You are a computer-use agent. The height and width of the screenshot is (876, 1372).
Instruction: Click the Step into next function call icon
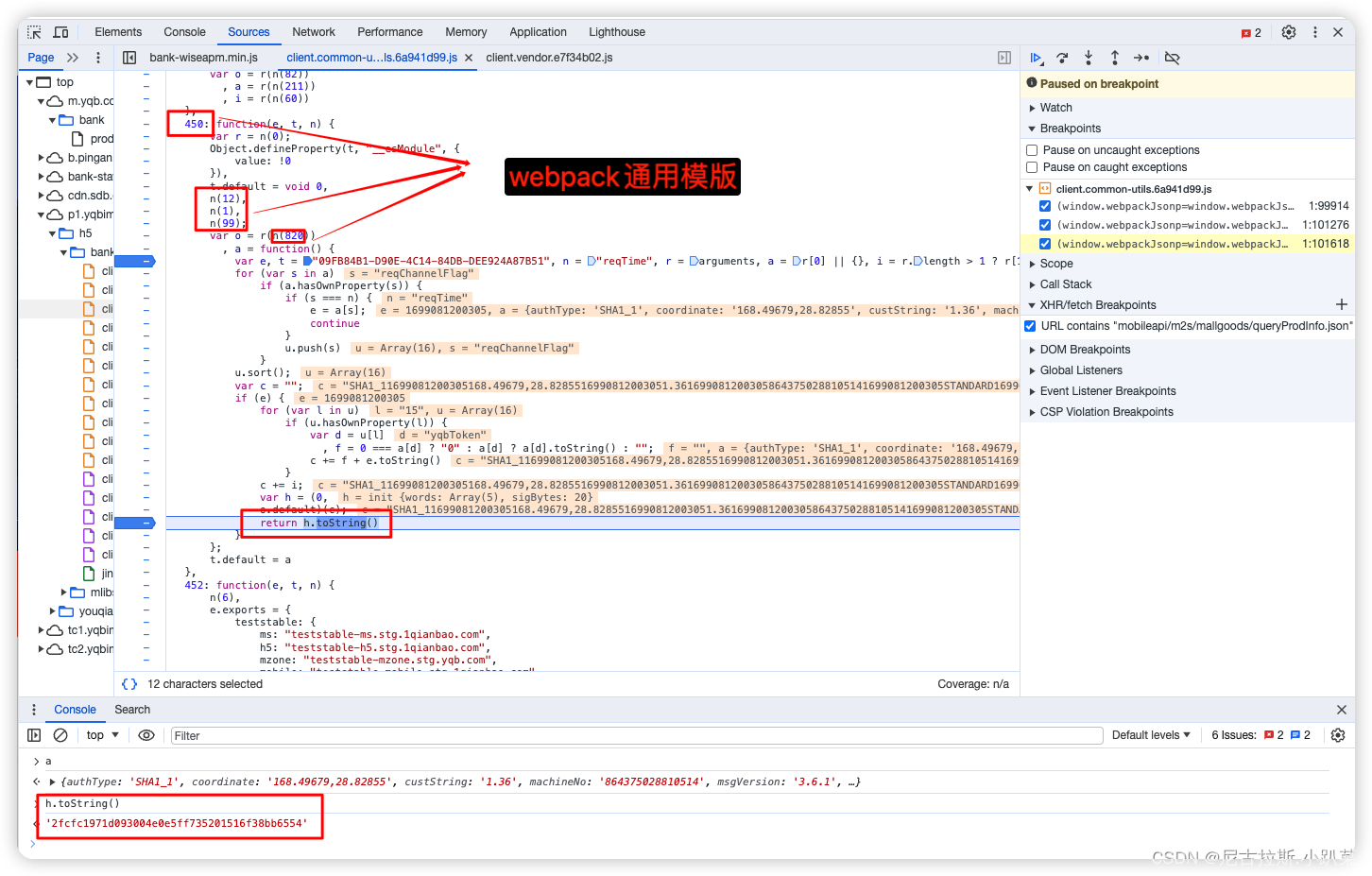coord(1089,58)
